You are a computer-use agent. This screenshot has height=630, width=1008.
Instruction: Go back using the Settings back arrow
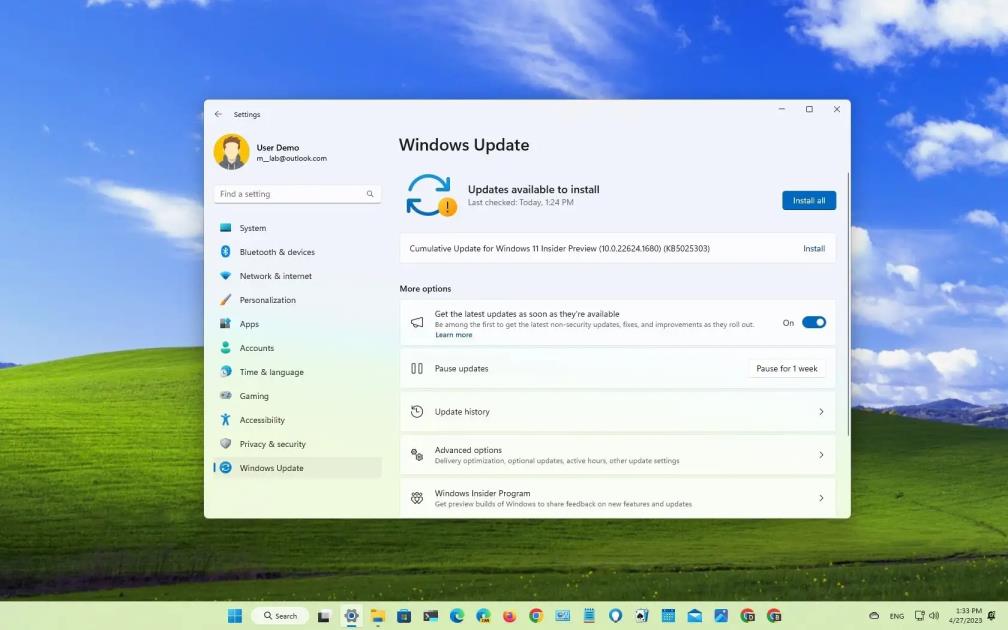tap(219, 114)
